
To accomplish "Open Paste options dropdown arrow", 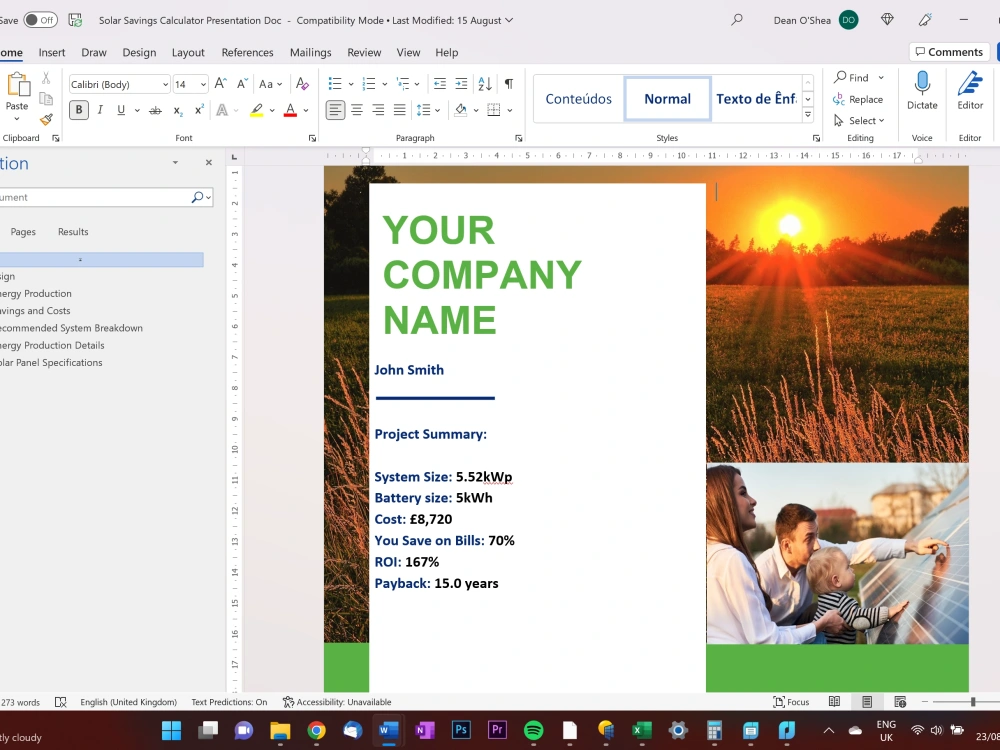I will point(17,119).
